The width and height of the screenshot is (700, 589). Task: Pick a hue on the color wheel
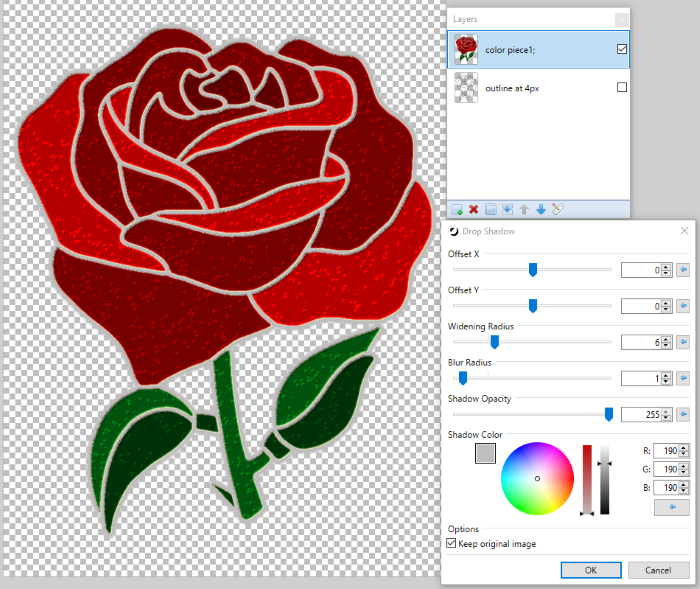[538, 479]
